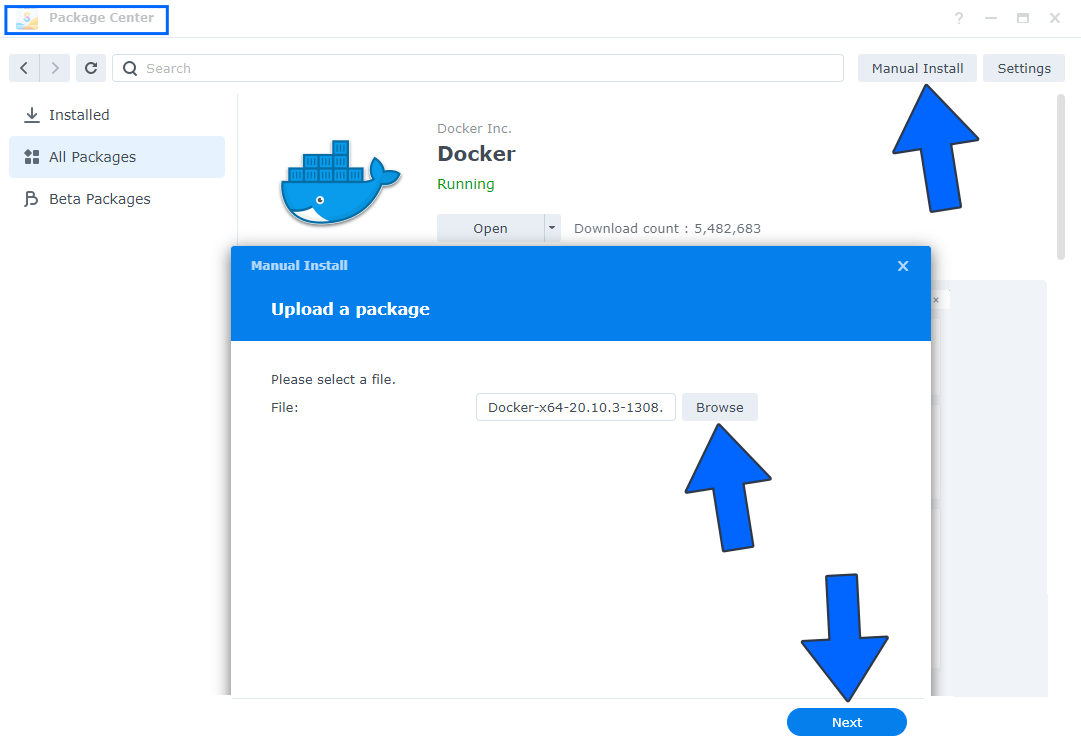This screenshot has height=744, width=1081.
Task: Refresh the Package Center list
Action: [90, 68]
